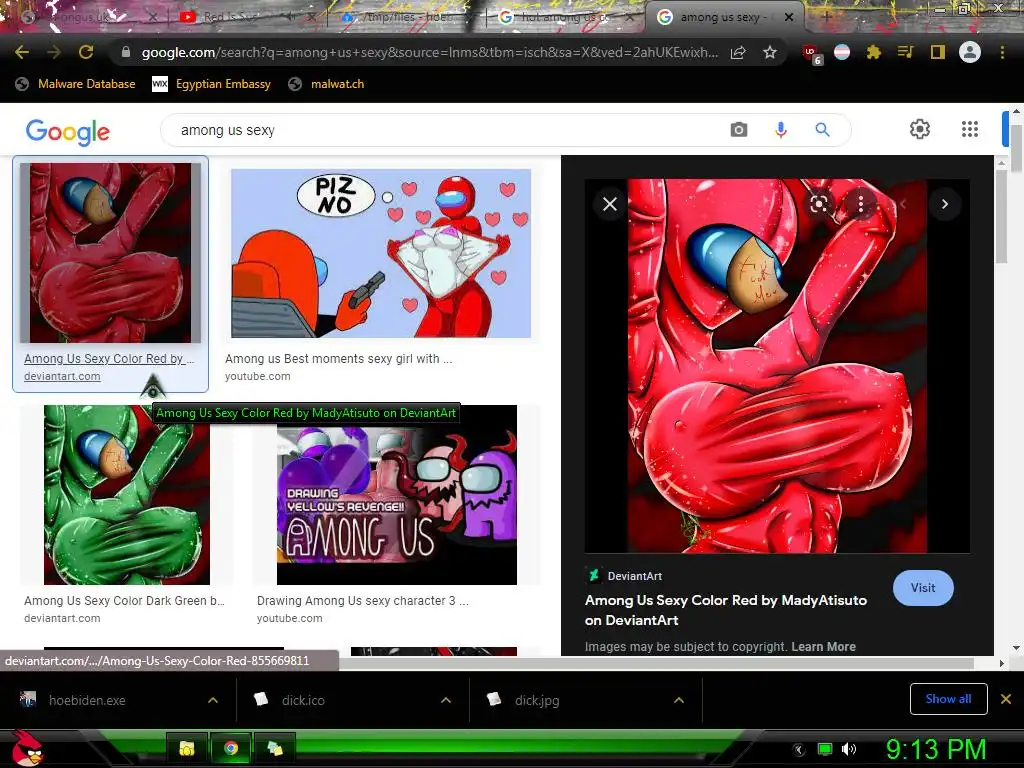Open File Explorer from the taskbar

(187, 748)
